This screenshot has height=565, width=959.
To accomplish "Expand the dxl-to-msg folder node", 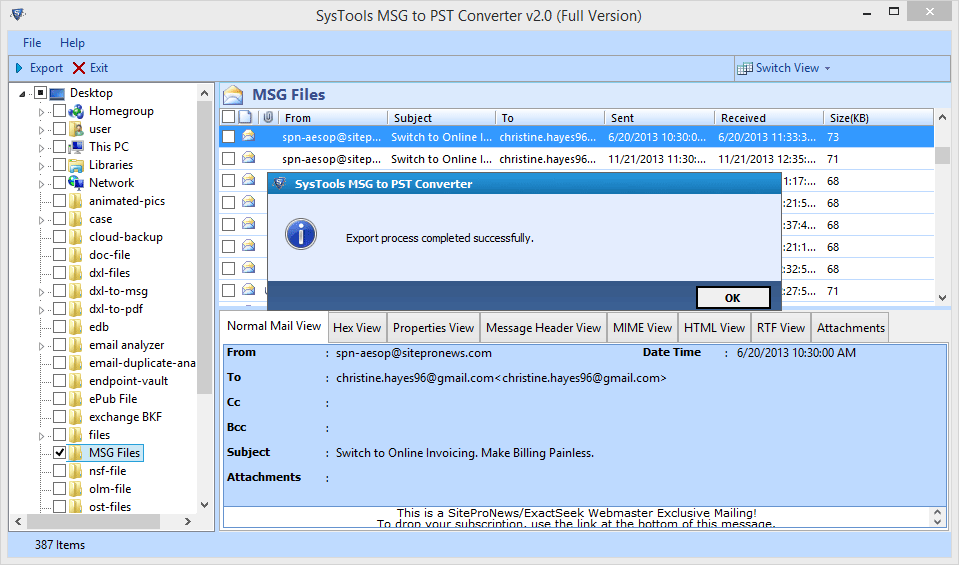I will (x=42, y=292).
